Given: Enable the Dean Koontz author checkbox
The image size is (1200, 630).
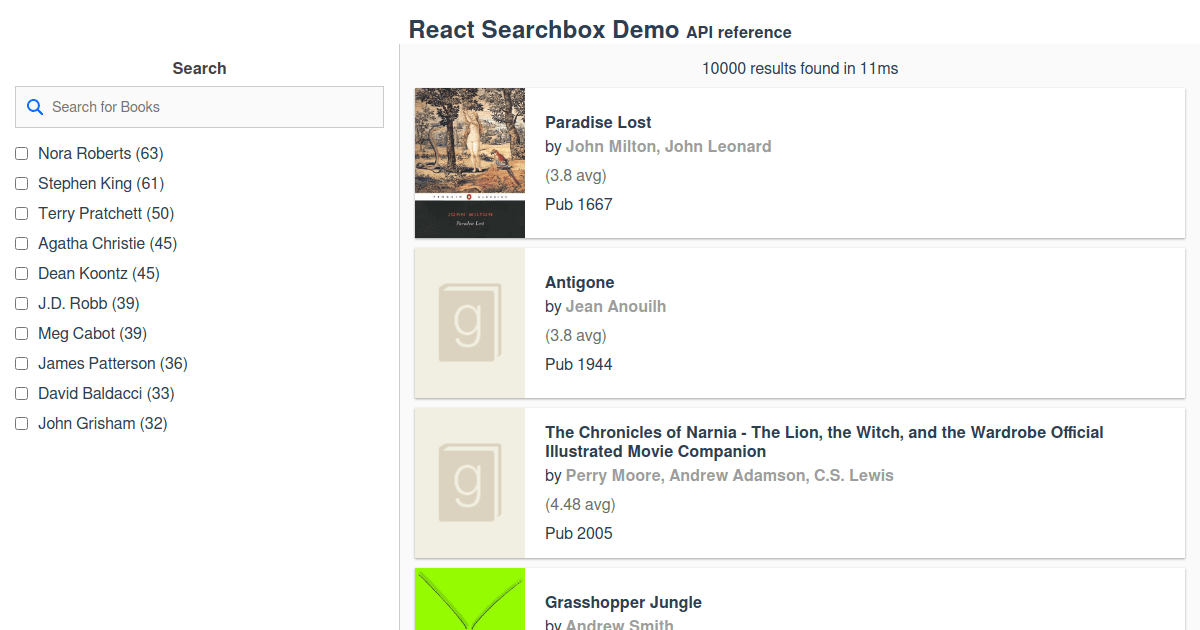Looking at the screenshot, I should click(x=21, y=273).
